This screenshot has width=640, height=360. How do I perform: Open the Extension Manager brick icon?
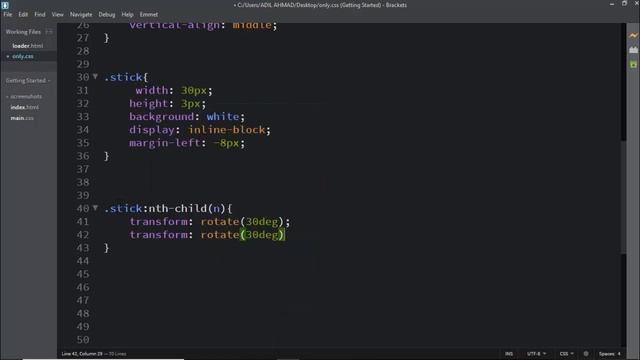(633, 50)
